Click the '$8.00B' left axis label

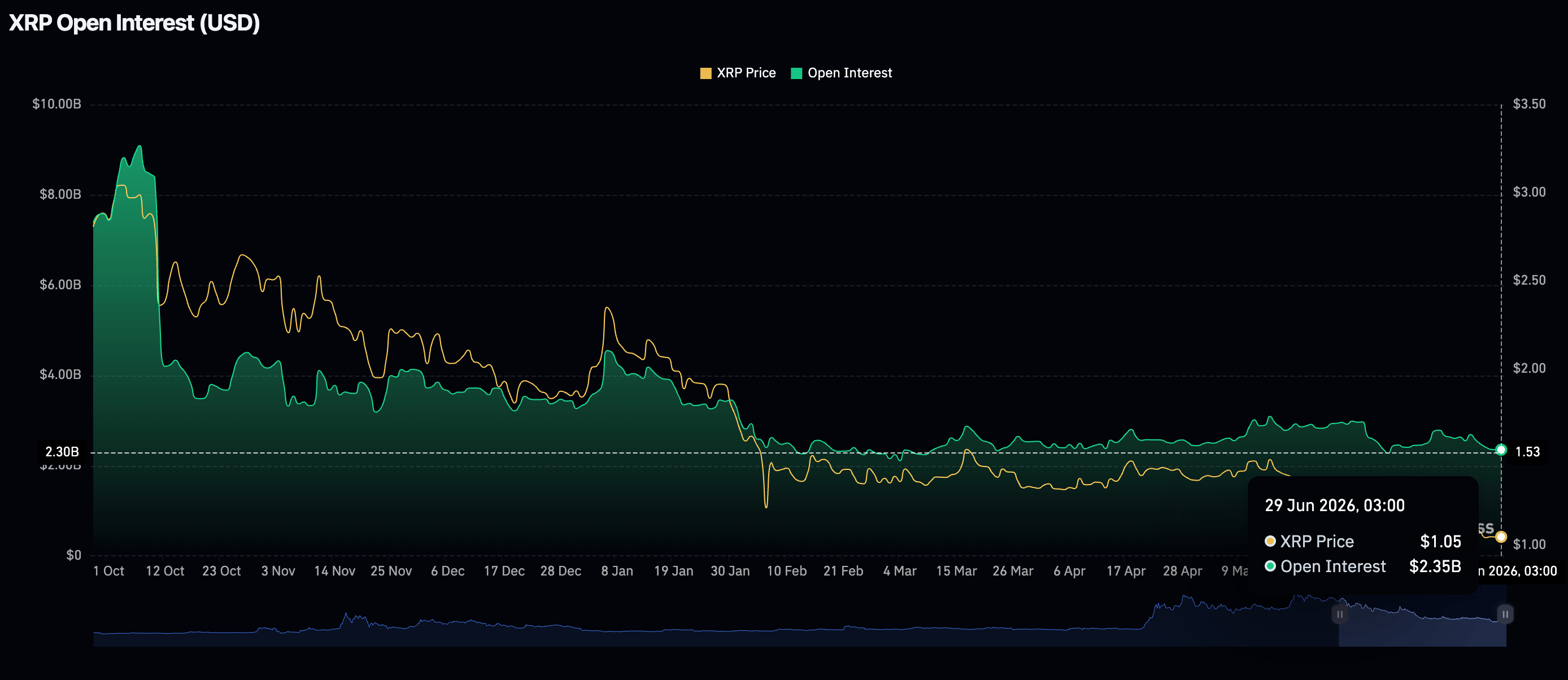click(60, 194)
